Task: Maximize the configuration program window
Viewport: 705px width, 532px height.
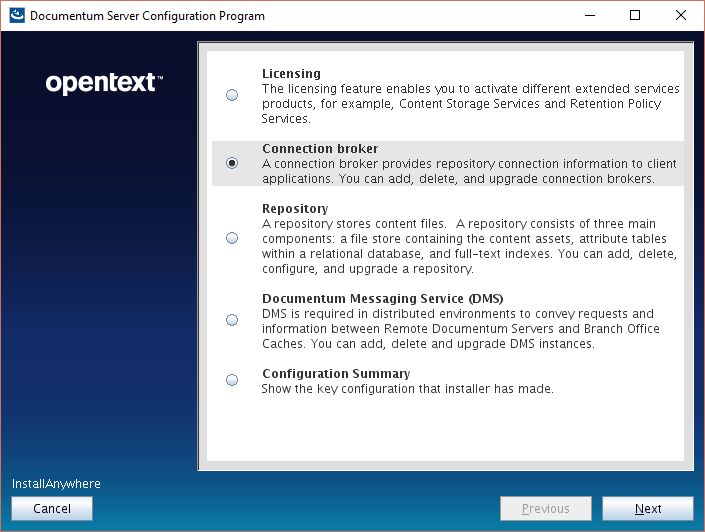Action: click(635, 16)
